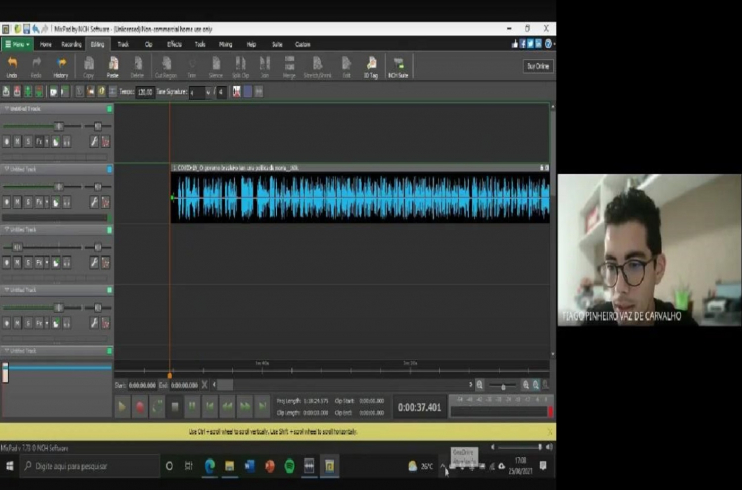
Task: Solo the first Untitled Track with S
Action: (x=28, y=142)
